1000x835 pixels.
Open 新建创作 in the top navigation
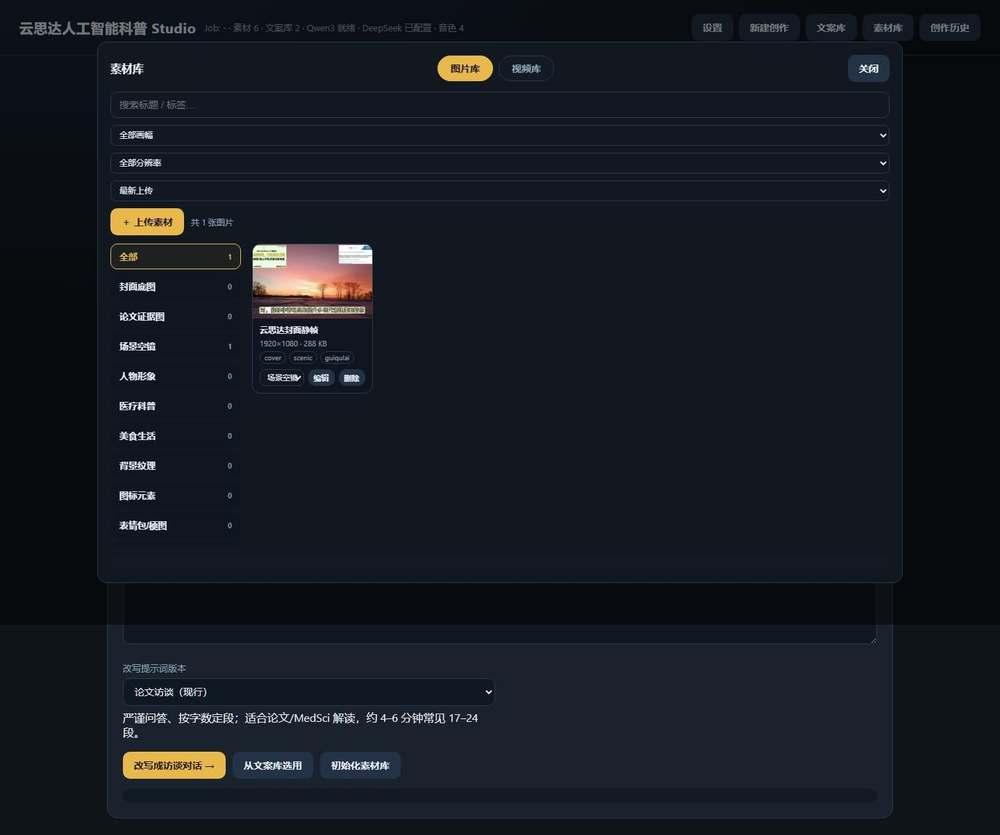769,28
